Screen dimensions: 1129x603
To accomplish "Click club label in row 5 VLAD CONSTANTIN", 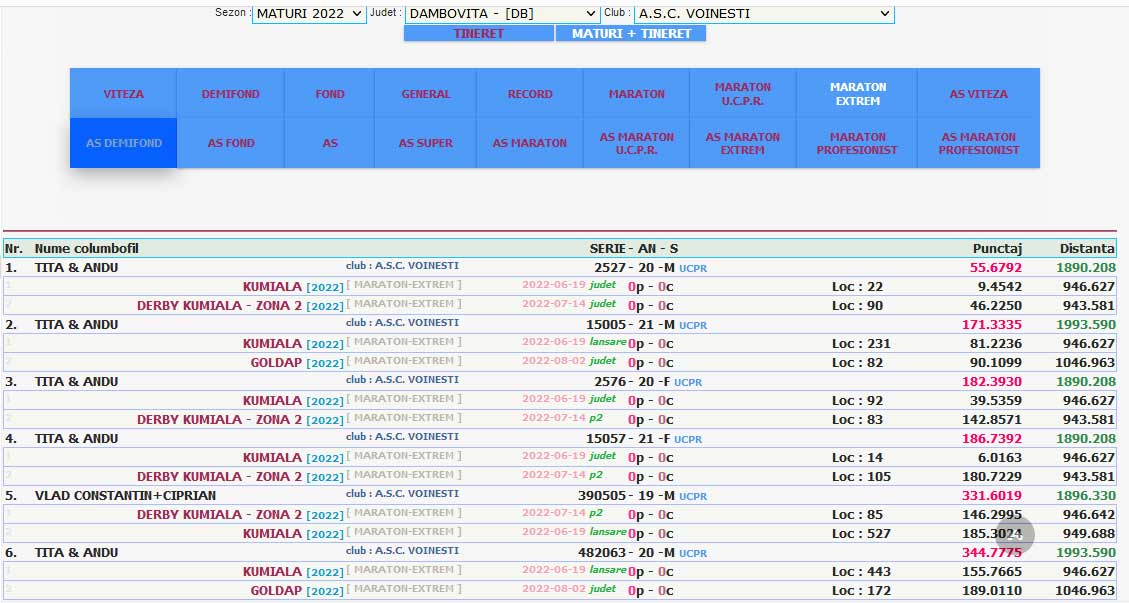I will [402, 493].
